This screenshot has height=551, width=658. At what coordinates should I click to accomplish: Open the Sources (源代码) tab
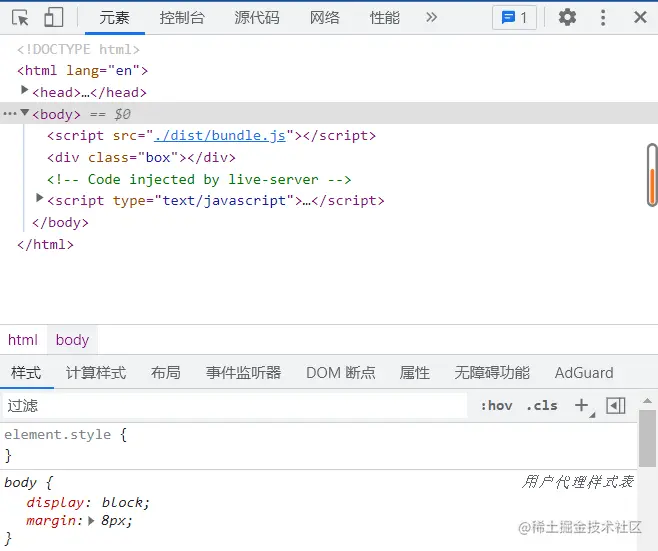click(x=257, y=18)
